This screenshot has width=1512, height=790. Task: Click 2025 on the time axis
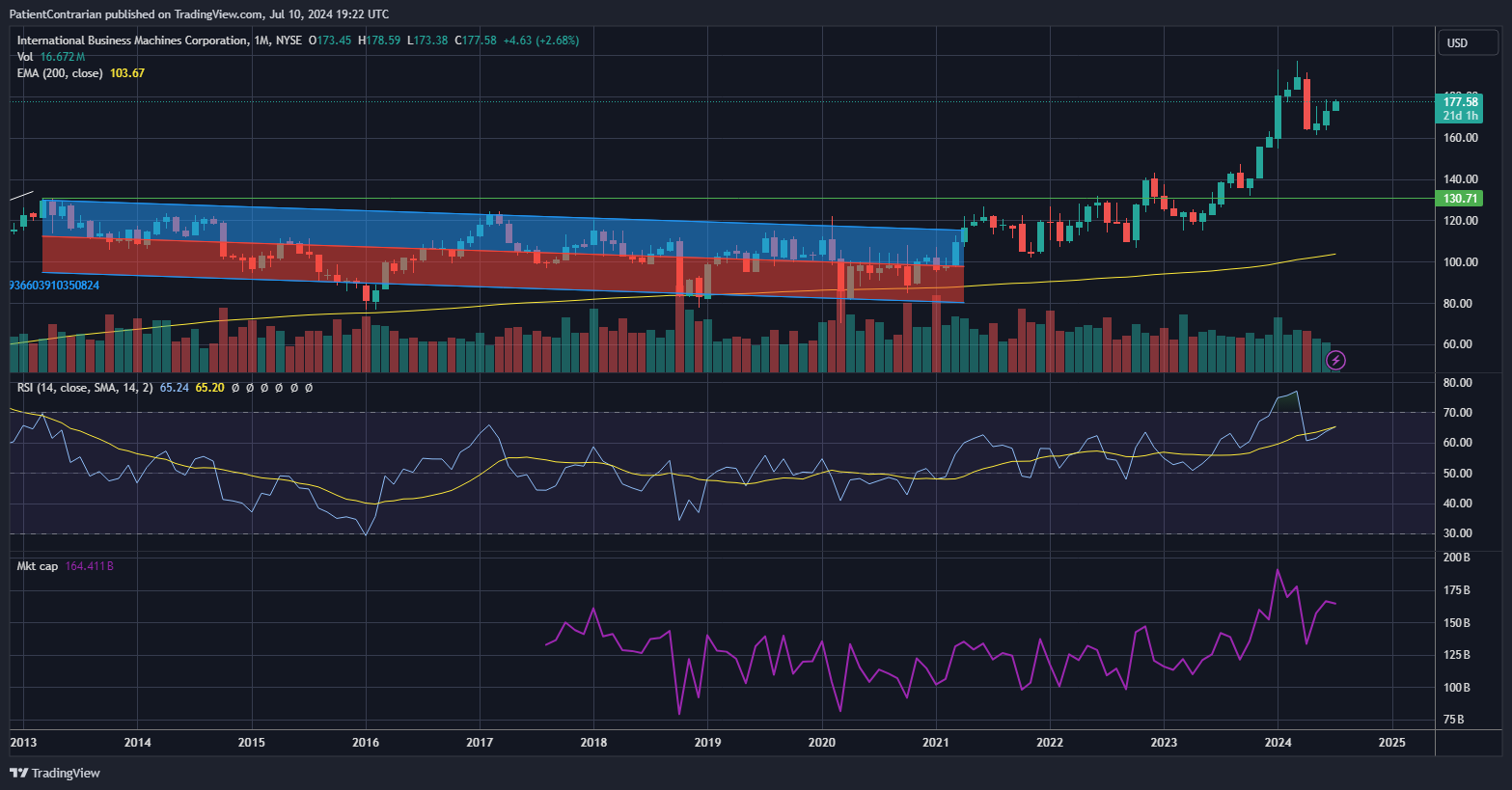[x=1391, y=743]
